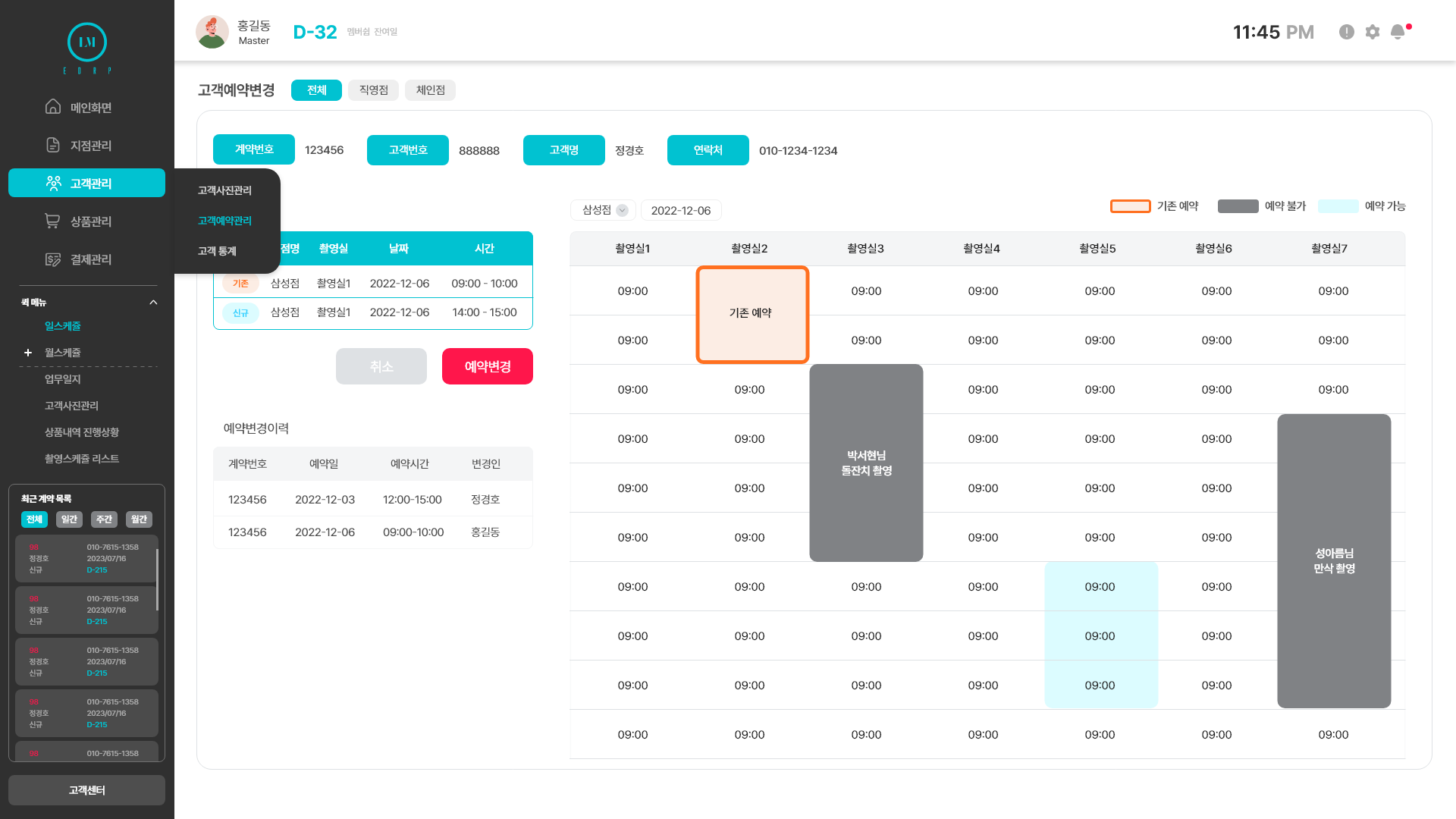Toggle the 주간 recent contracts filter

(x=104, y=519)
